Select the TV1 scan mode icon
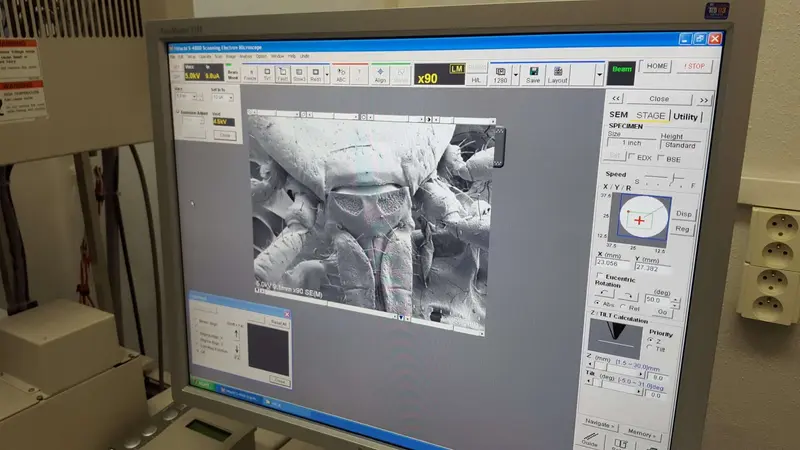Screen dimensions: 800x450 267,74
